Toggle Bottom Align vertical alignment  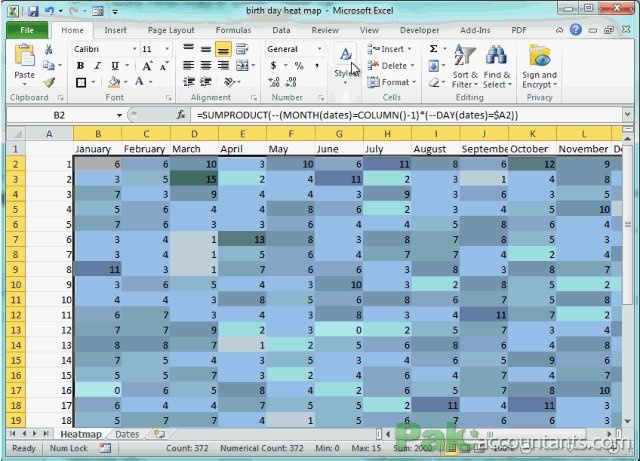tap(223, 49)
